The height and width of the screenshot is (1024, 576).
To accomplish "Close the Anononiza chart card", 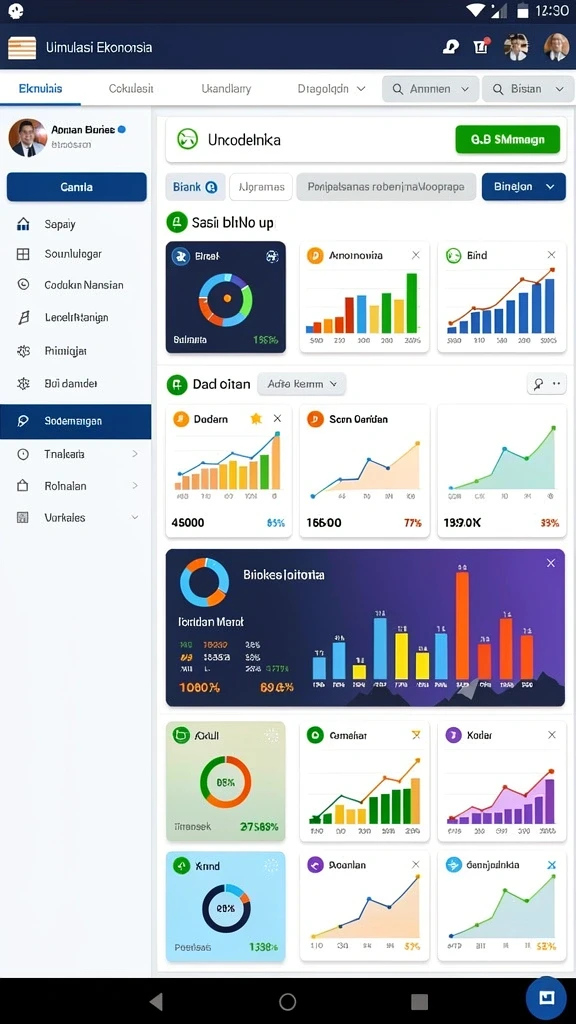I will [x=415, y=255].
